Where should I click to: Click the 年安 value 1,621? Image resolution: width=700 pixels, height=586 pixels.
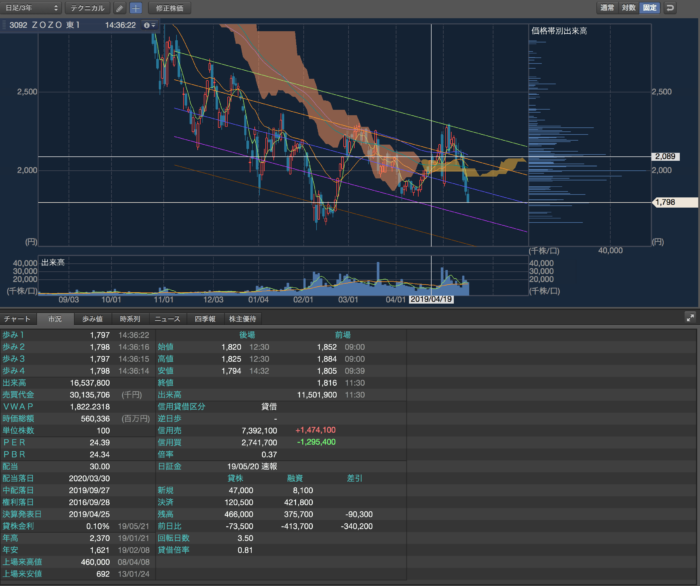click(x=100, y=550)
